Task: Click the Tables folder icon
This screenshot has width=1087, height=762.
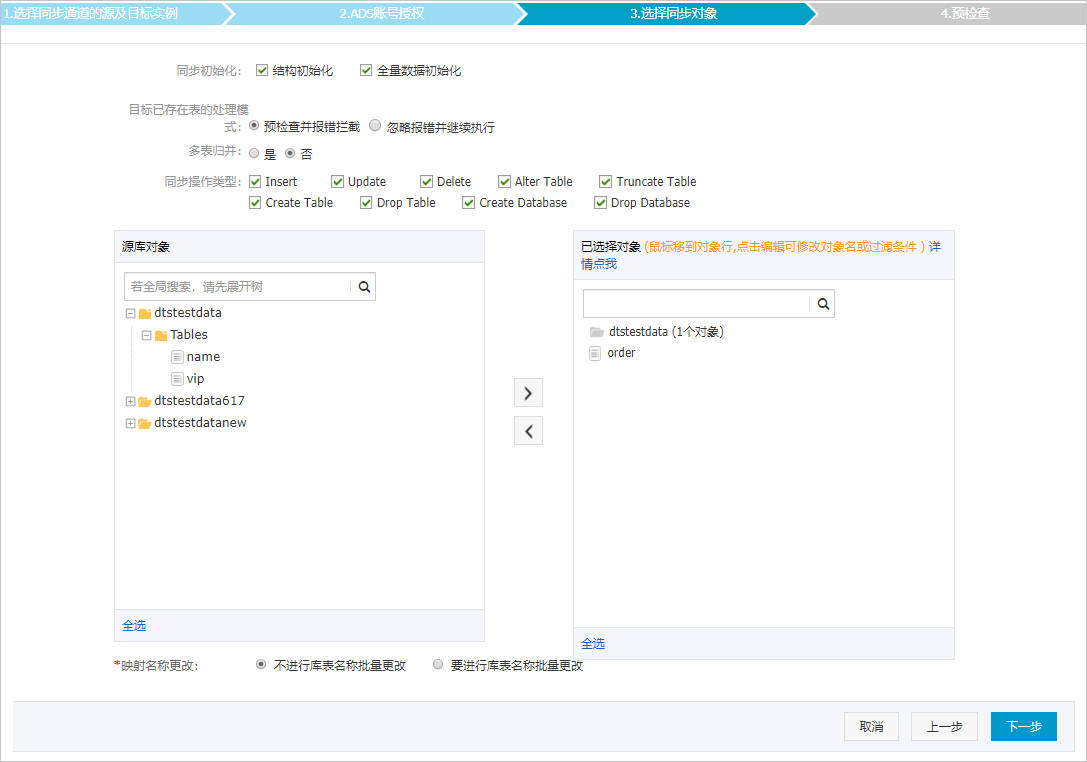Action: (161, 336)
